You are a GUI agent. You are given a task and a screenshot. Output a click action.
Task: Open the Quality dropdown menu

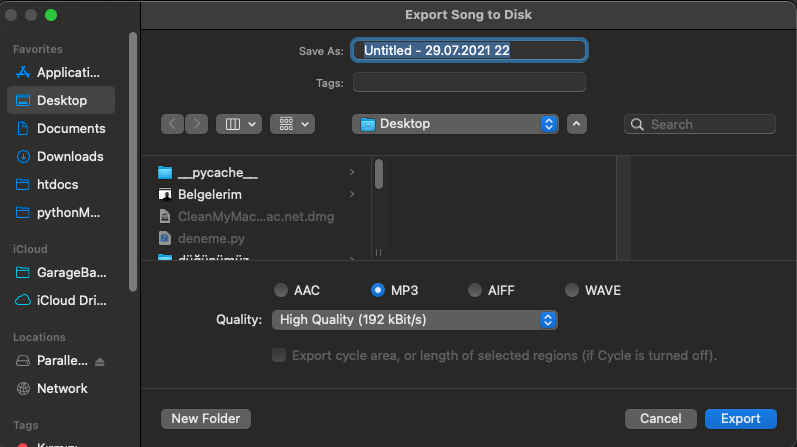click(413, 320)
